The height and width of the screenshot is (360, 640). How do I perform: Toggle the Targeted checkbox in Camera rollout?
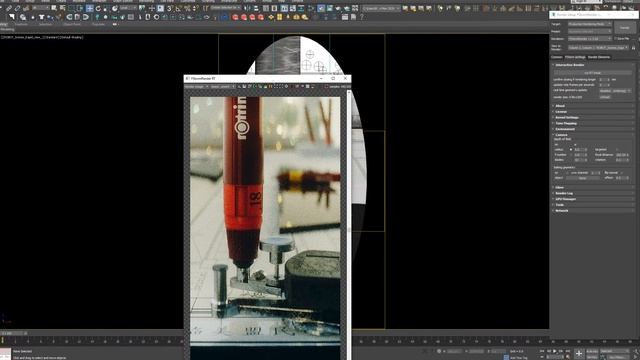pyautogui.click(x=617, y=149)
